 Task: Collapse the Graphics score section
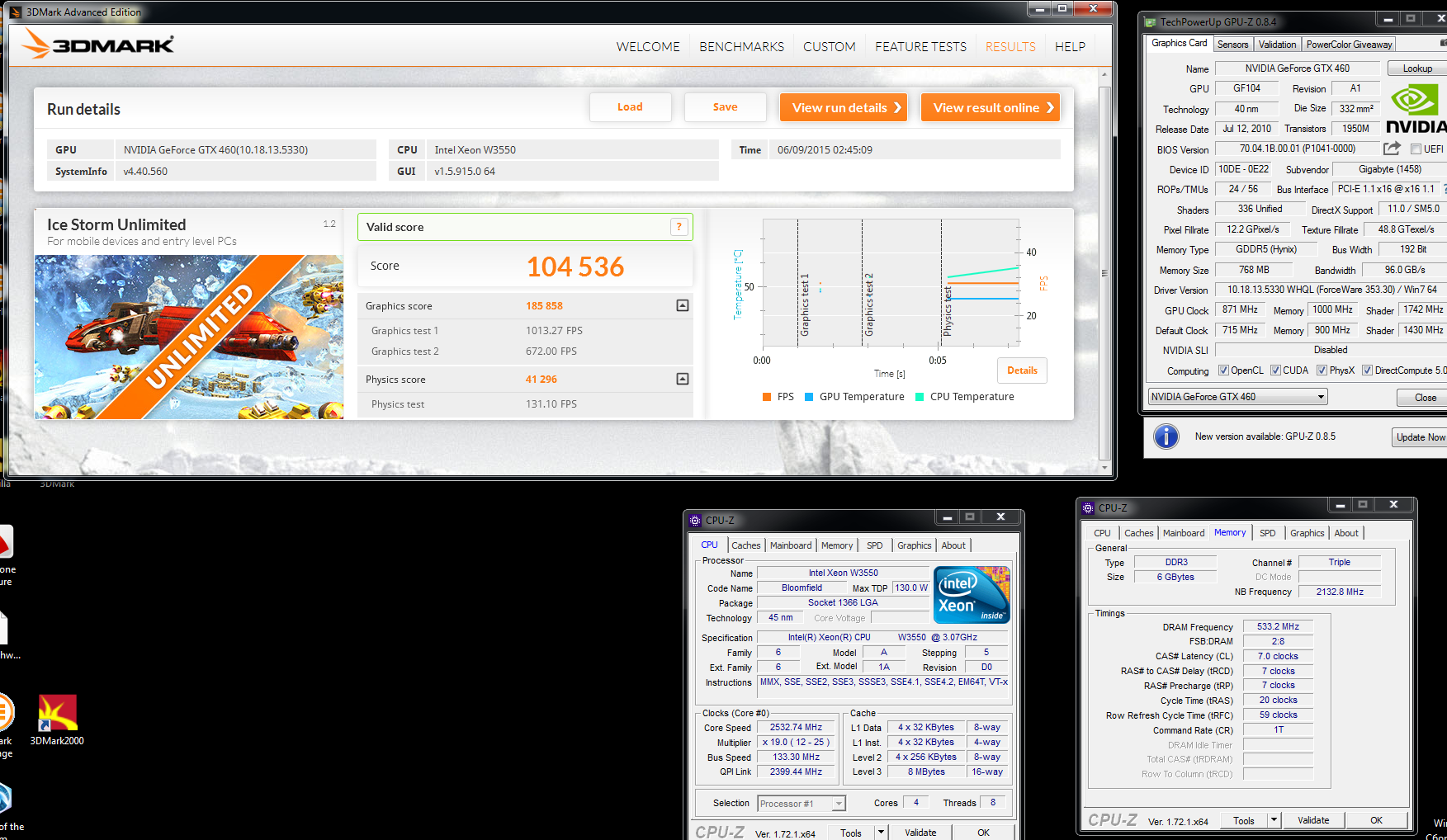[683, 305]
